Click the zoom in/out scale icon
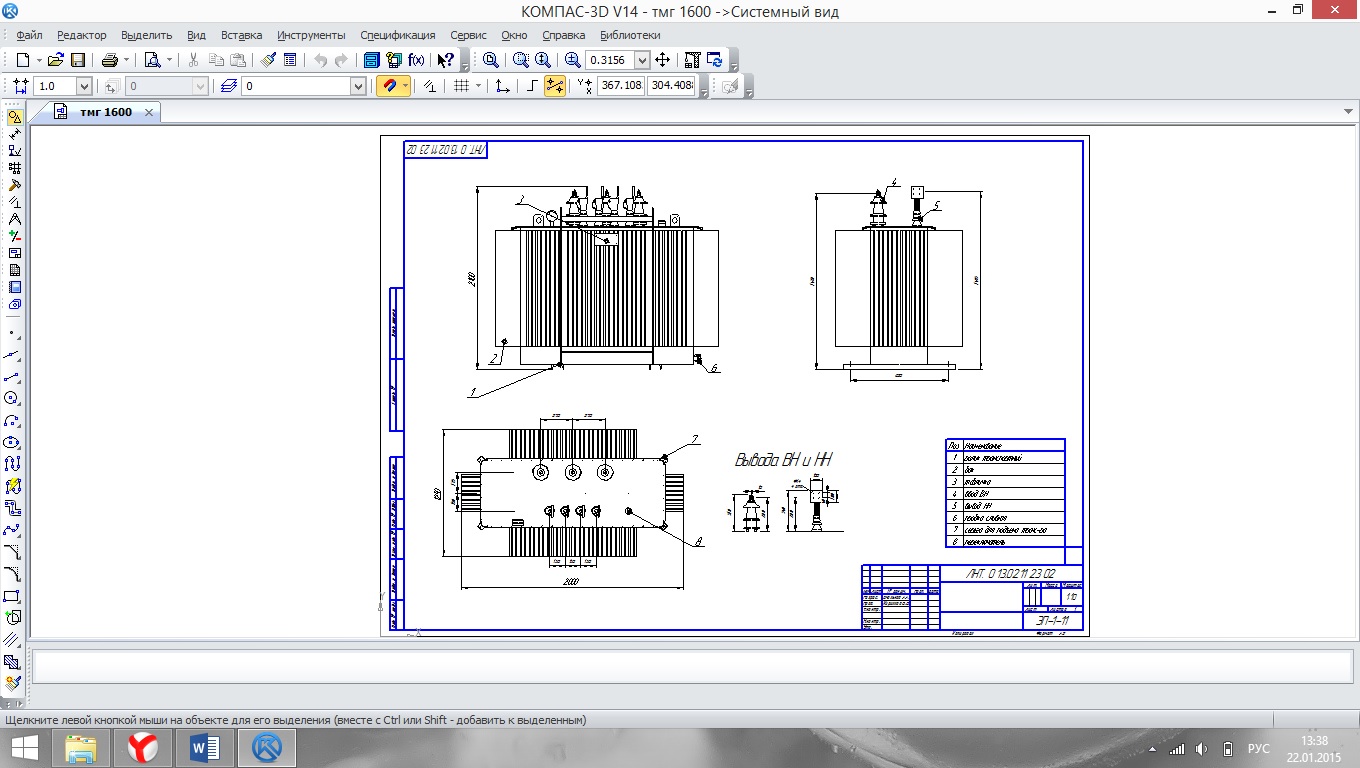 click(572, 60)
